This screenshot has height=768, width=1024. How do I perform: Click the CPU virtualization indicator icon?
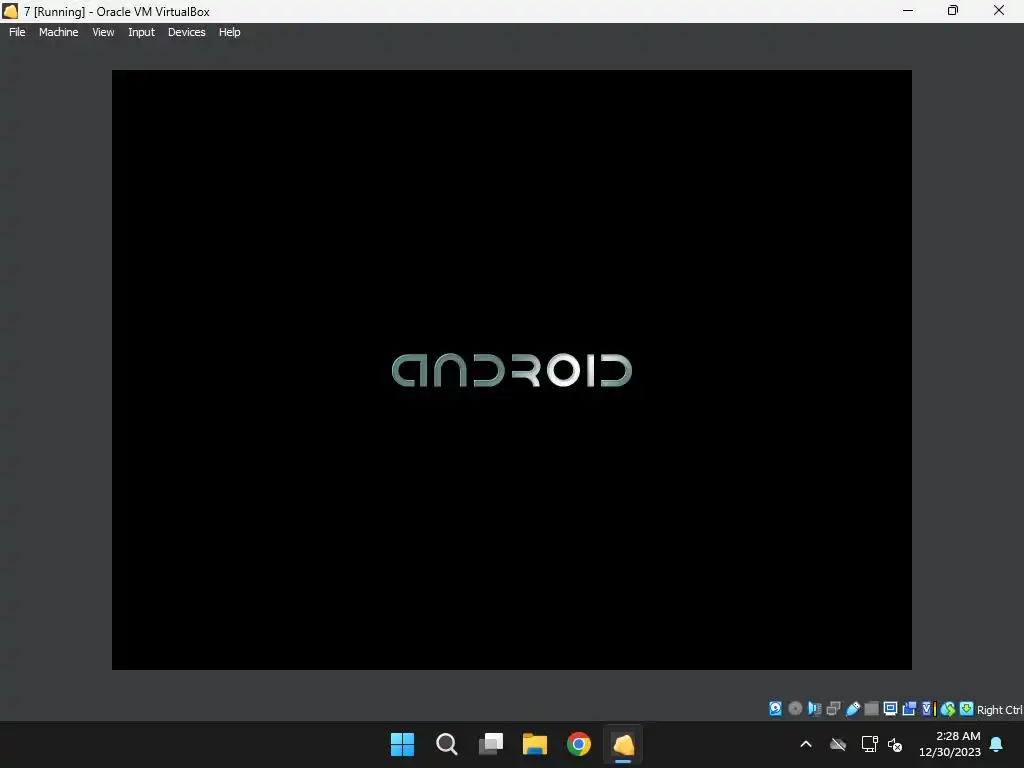pyautogui.click(x=929, y=709)
